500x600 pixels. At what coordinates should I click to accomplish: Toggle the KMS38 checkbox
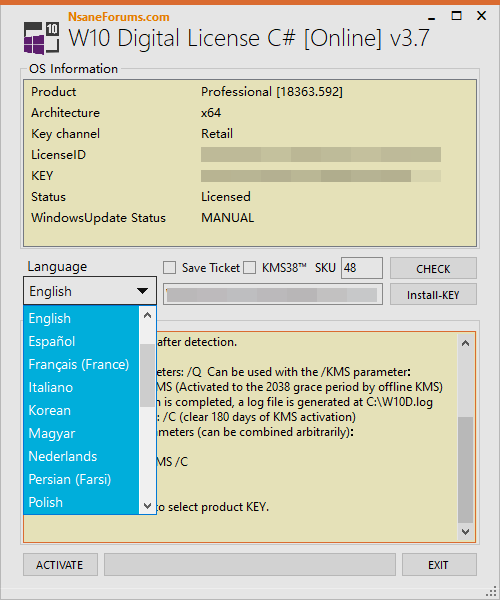[249, 267]
